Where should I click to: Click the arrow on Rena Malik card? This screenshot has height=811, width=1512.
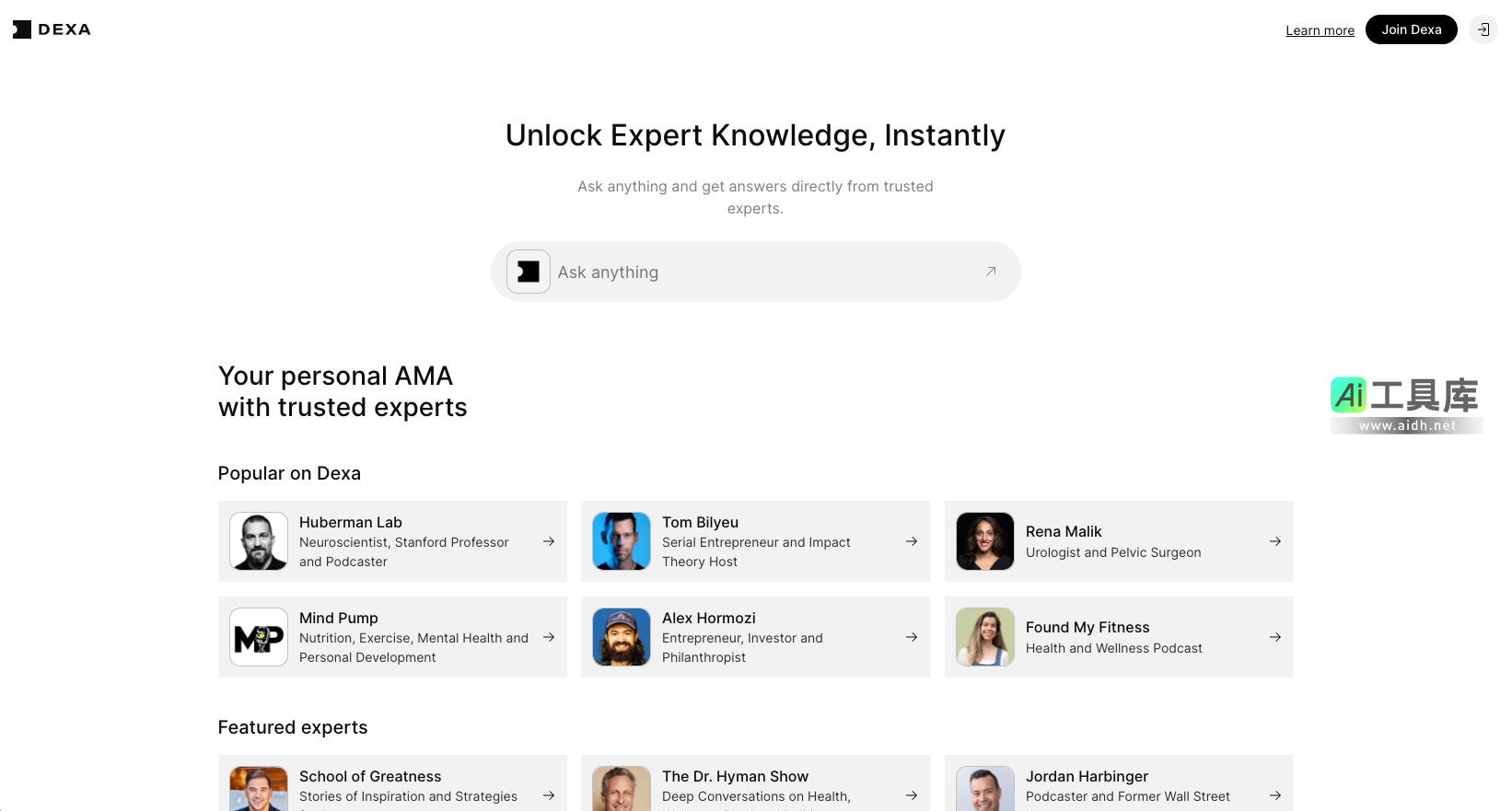pyautogui.click(x=1275, y=541)
